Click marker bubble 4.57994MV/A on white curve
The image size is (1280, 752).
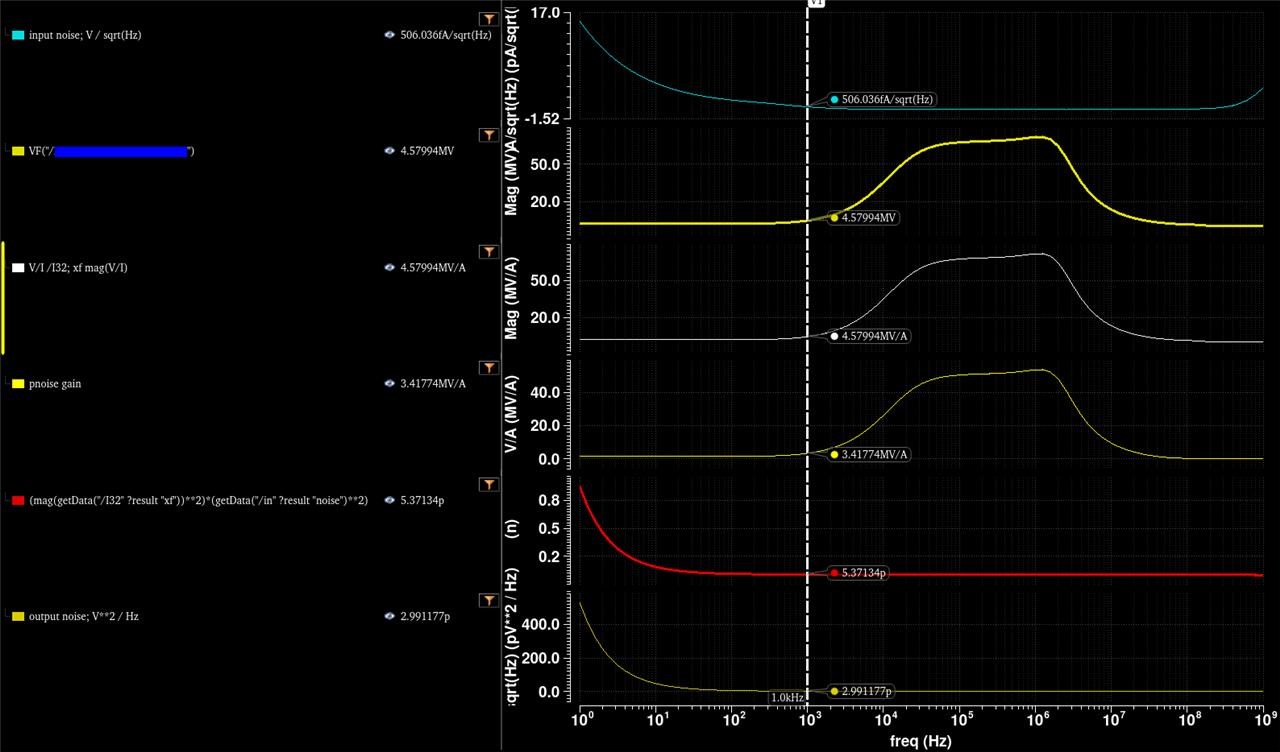point(869,336)
